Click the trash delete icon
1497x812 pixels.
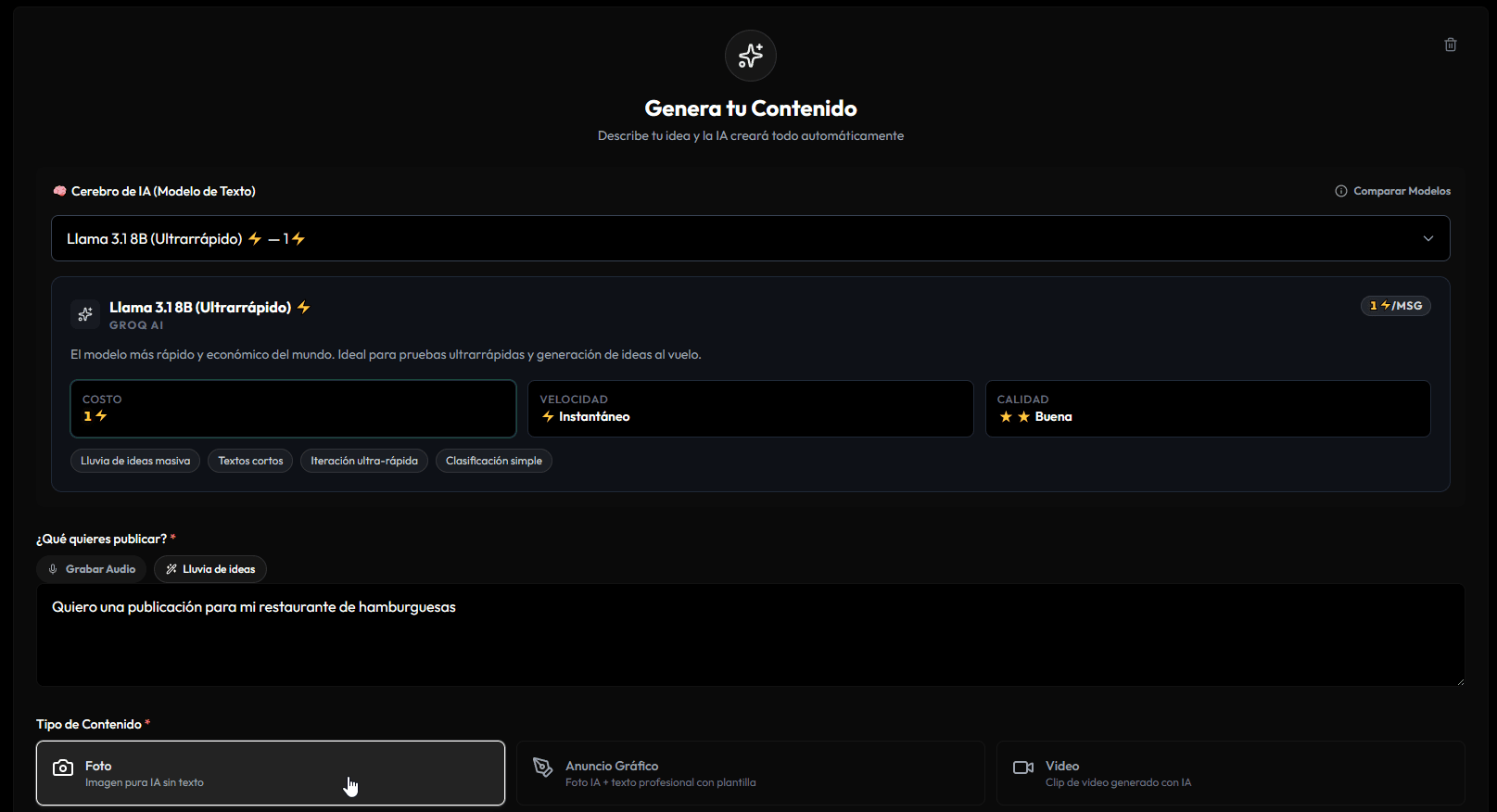click(1451, 44)
